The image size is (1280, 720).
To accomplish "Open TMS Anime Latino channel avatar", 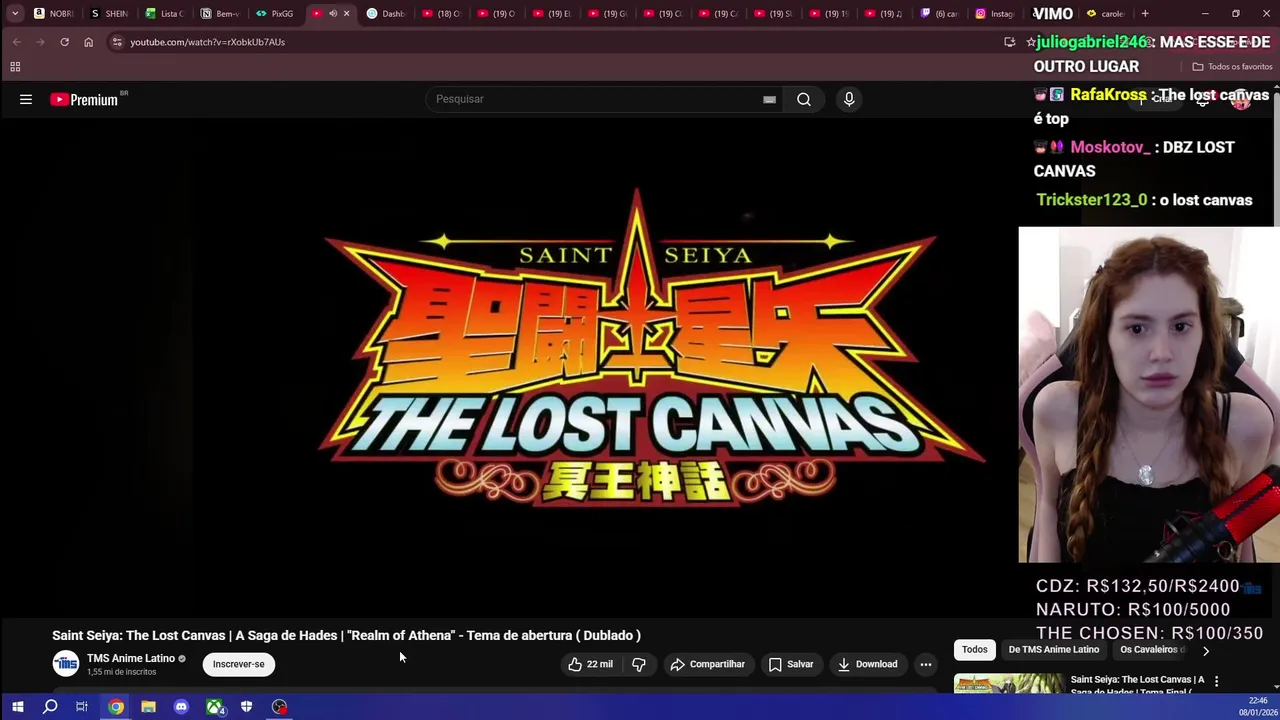I will (x=66, y=663).
